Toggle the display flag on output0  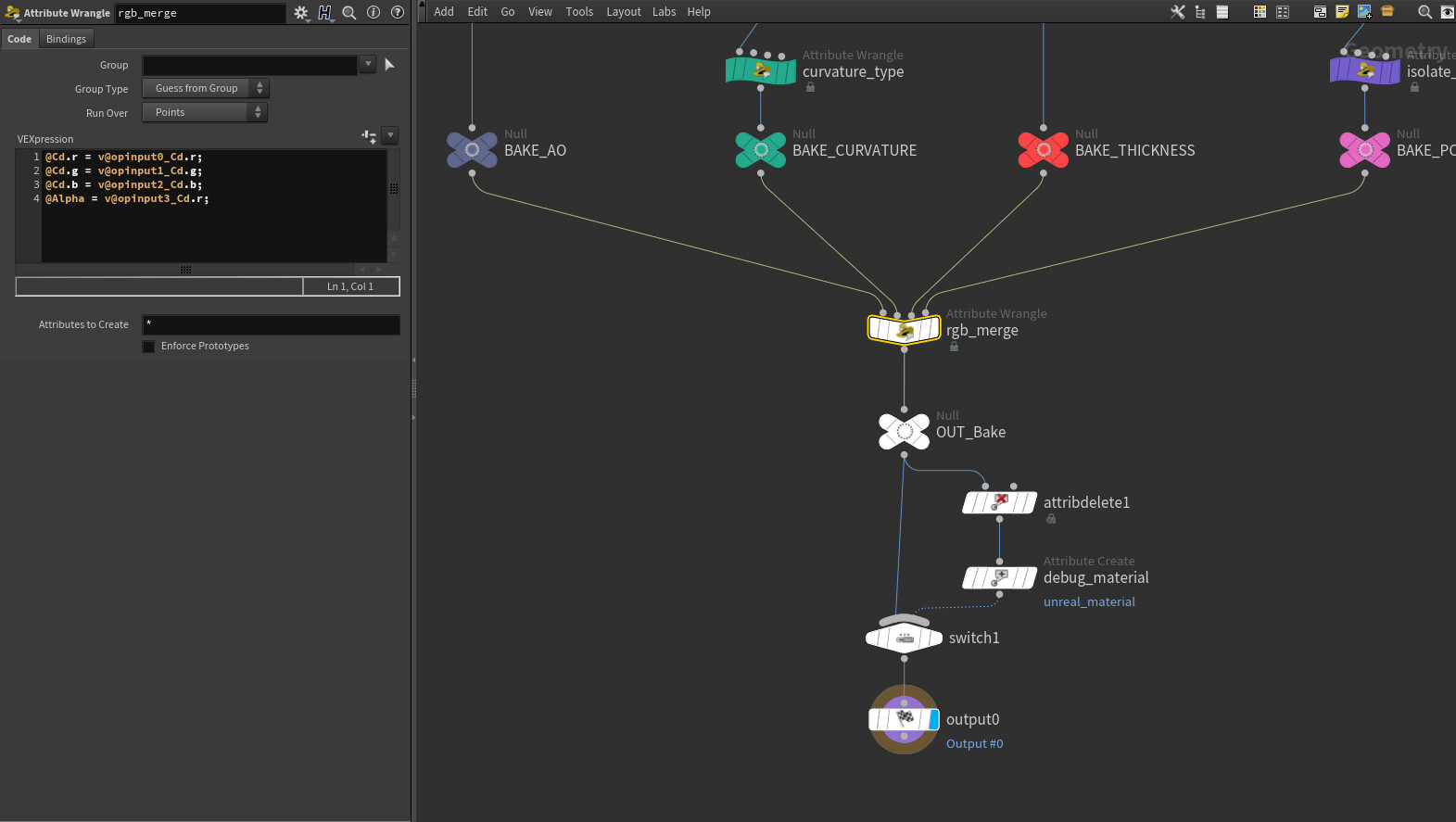933,719
